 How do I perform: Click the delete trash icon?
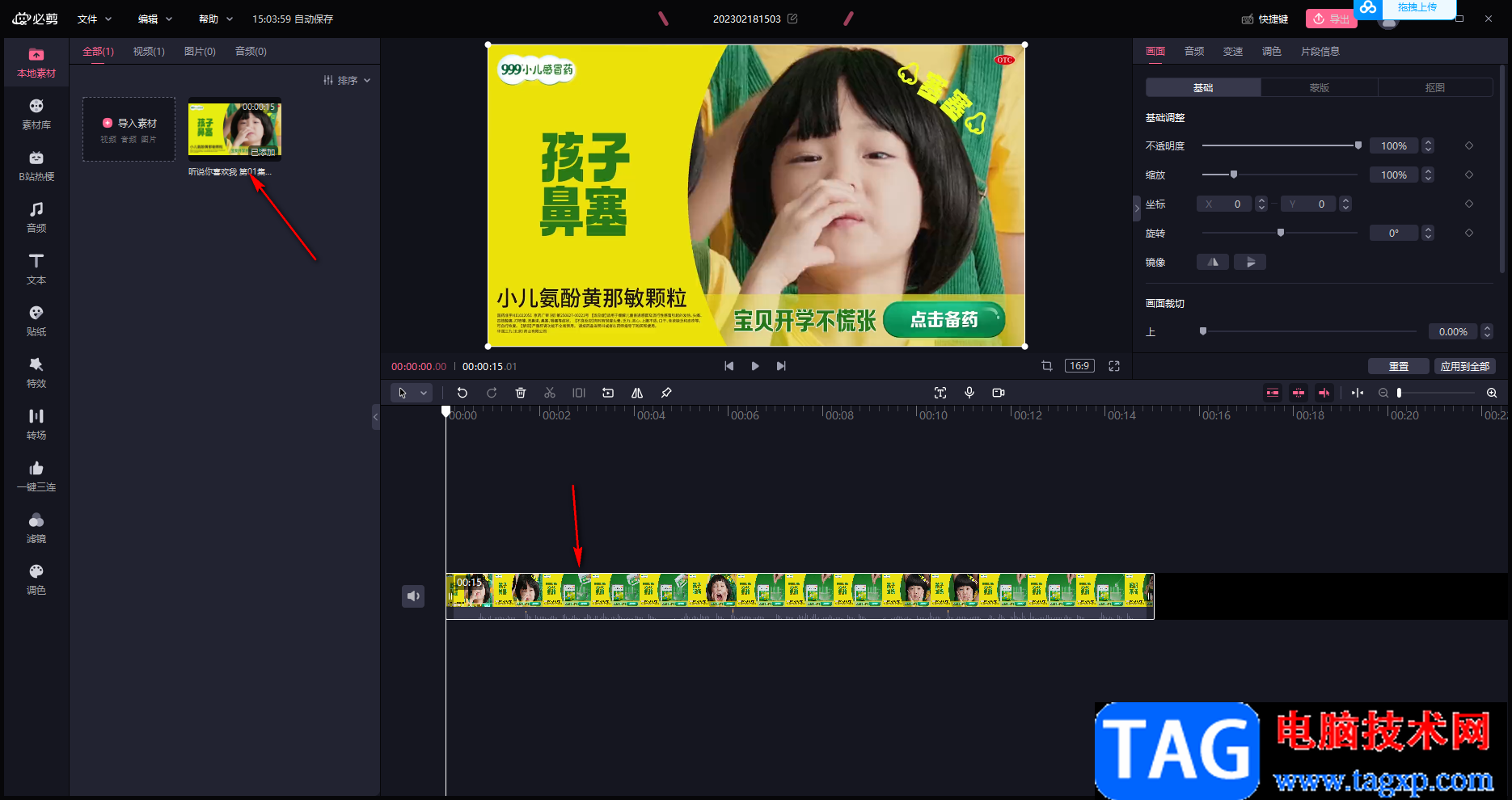pos(521,393)
